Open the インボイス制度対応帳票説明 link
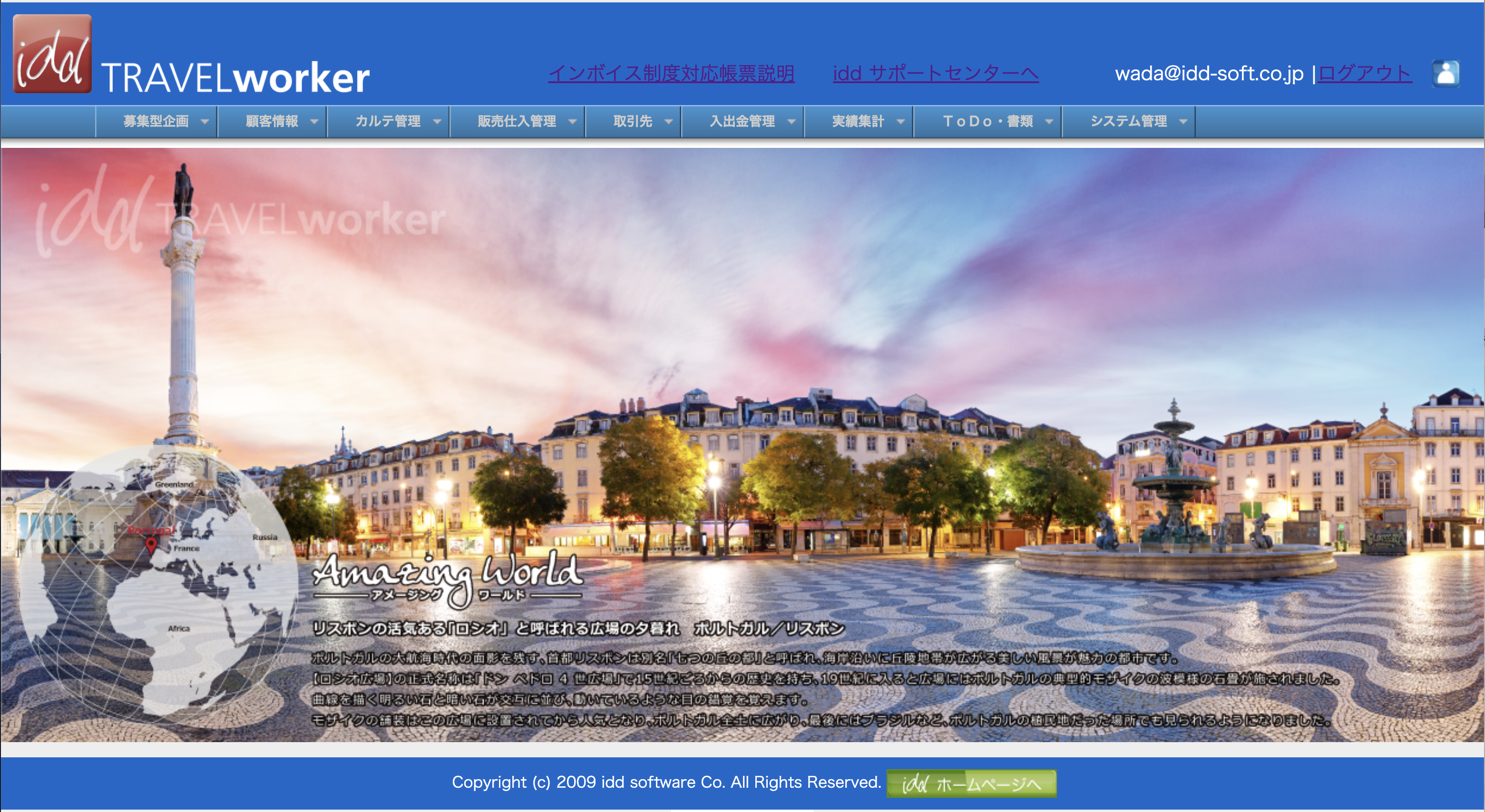The height and width of the screenshot is (812, 1485). [671, 74]
